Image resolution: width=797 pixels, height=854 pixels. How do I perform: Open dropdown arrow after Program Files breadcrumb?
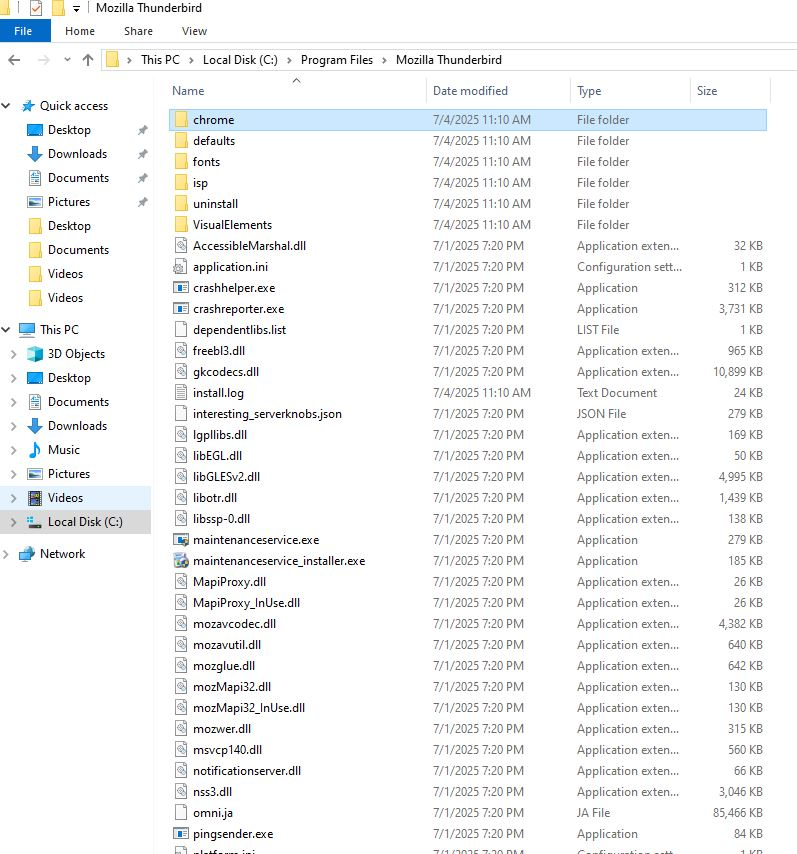[x=384, y=60]
